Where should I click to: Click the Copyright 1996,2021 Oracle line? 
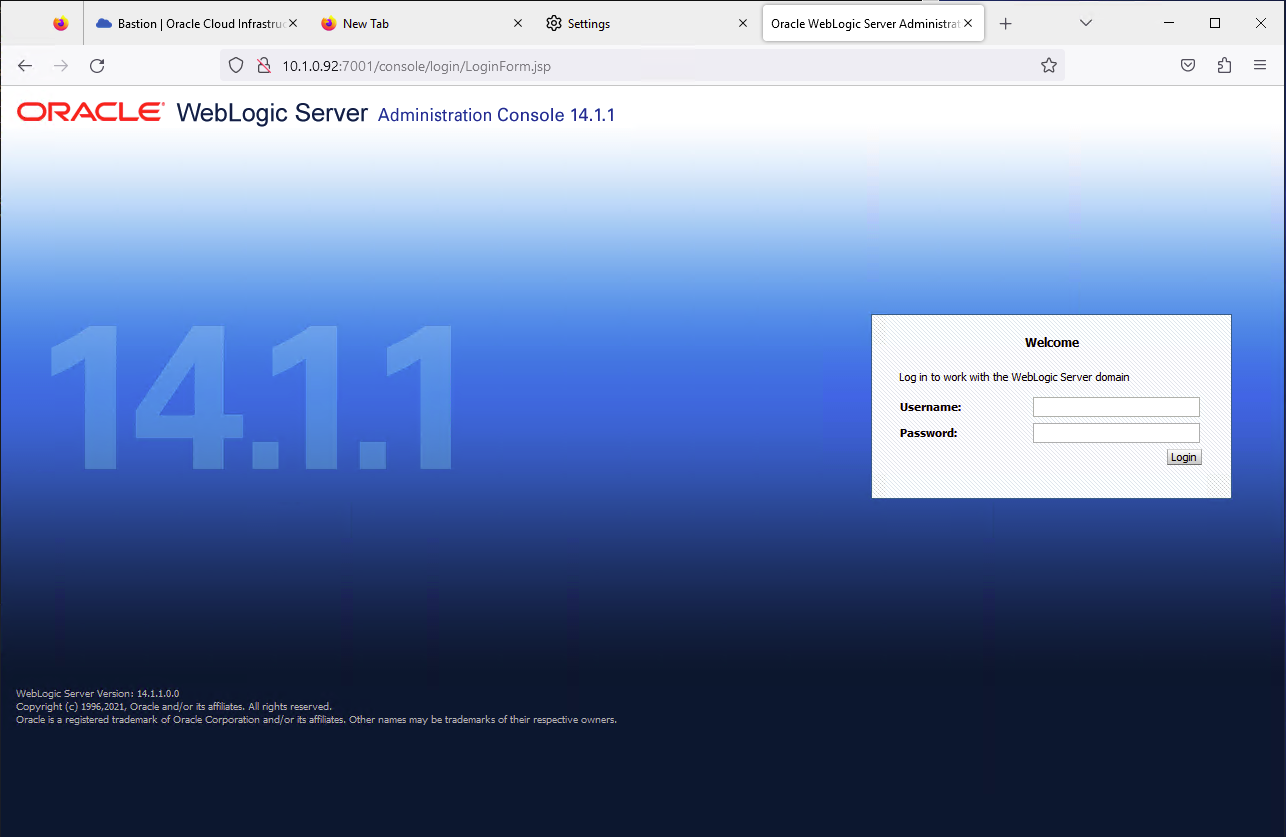click(174, 706)
